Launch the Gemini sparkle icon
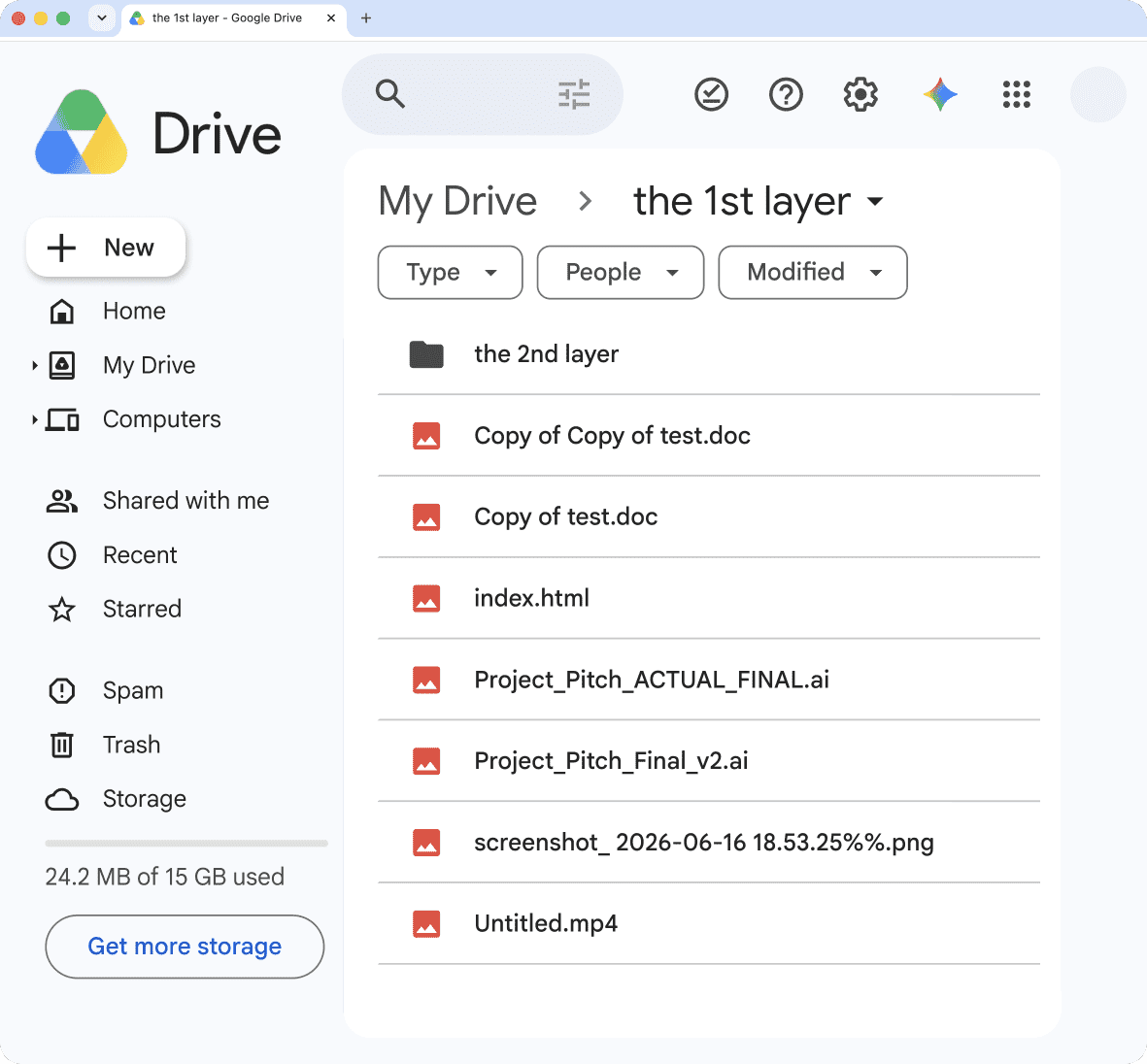1147x1064 pixels. pos(940,94)
